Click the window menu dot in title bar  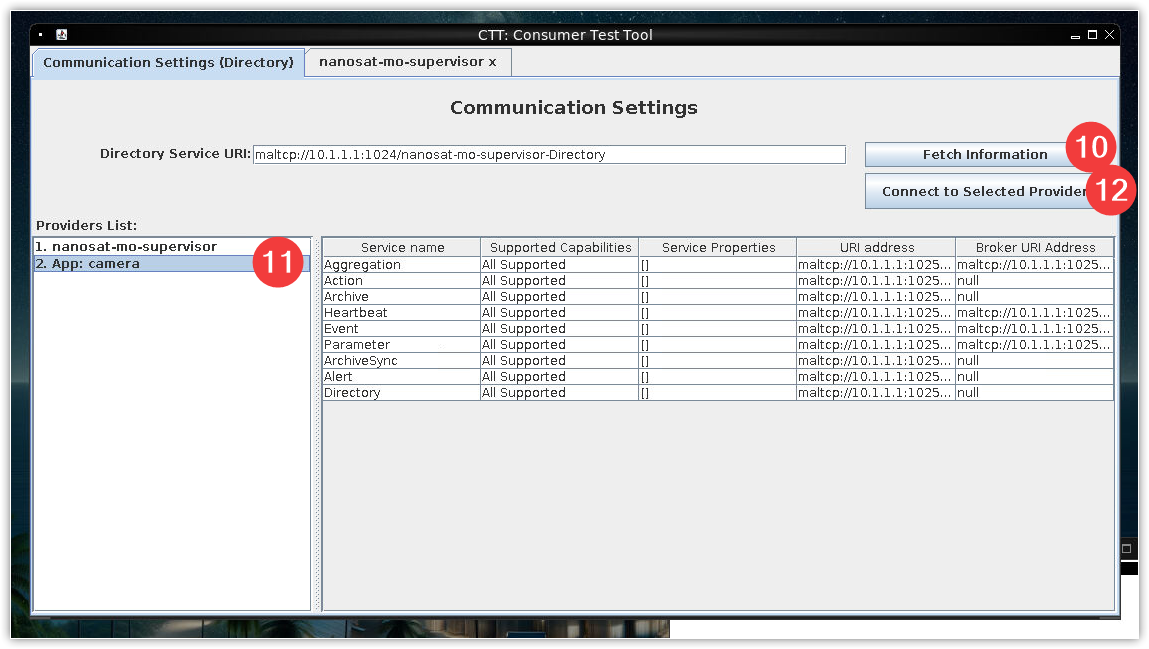click(x=41, y=35)
